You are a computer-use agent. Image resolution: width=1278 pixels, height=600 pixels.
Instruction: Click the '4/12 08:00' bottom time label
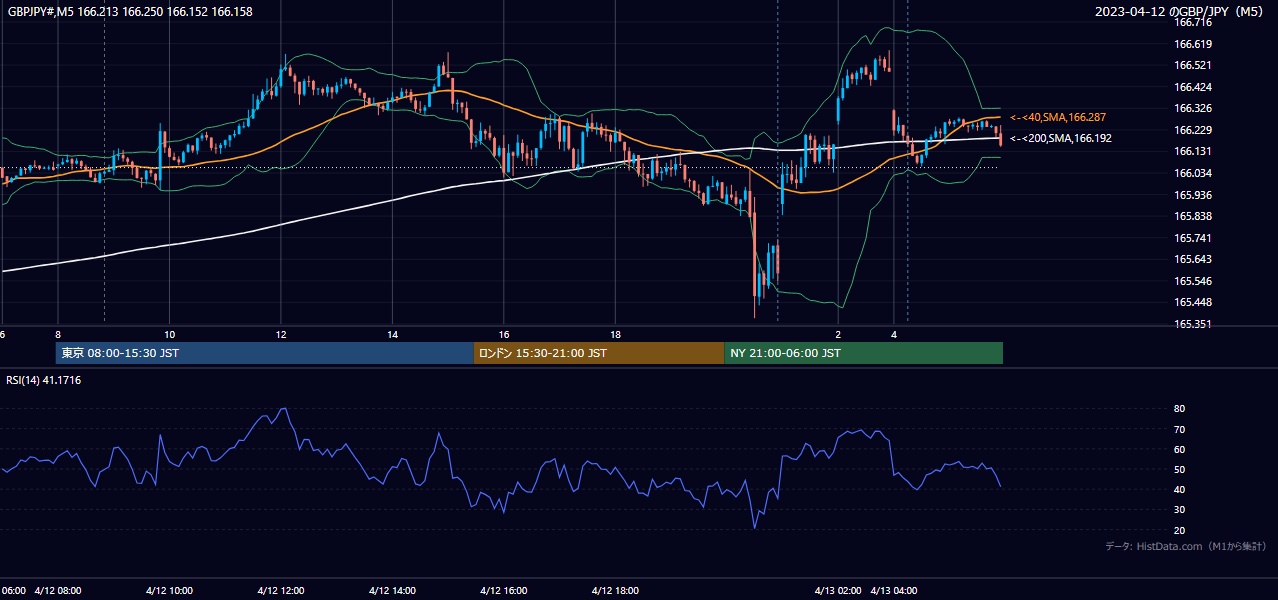57,590
